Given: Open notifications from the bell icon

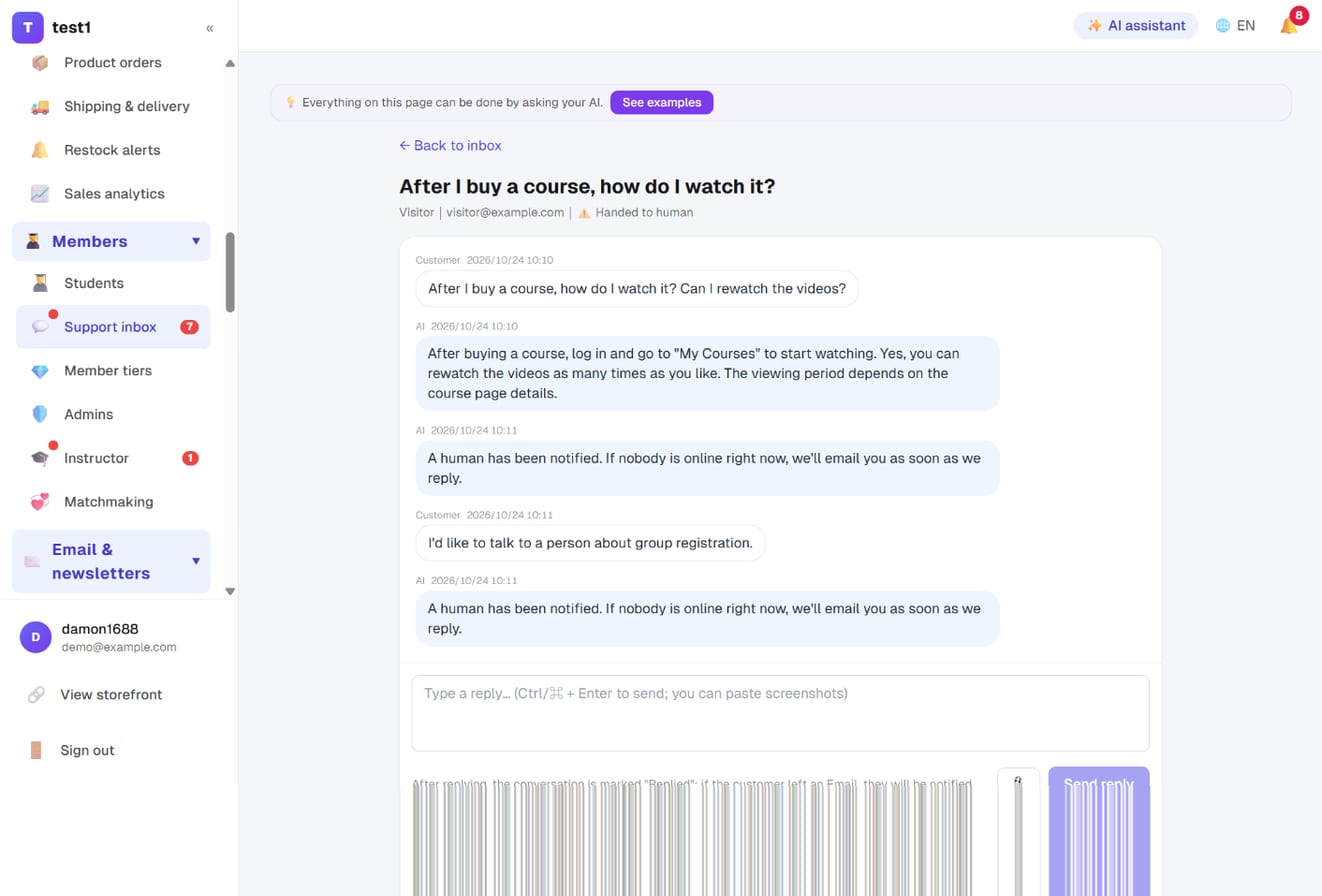Looking at the screenshot, I should coord(1289,26).
